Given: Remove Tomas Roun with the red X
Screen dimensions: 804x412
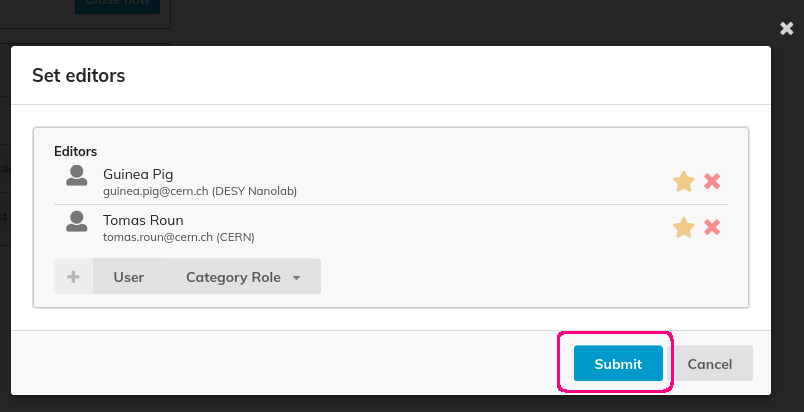Looking at the screenshot, I should click(712, 227).
